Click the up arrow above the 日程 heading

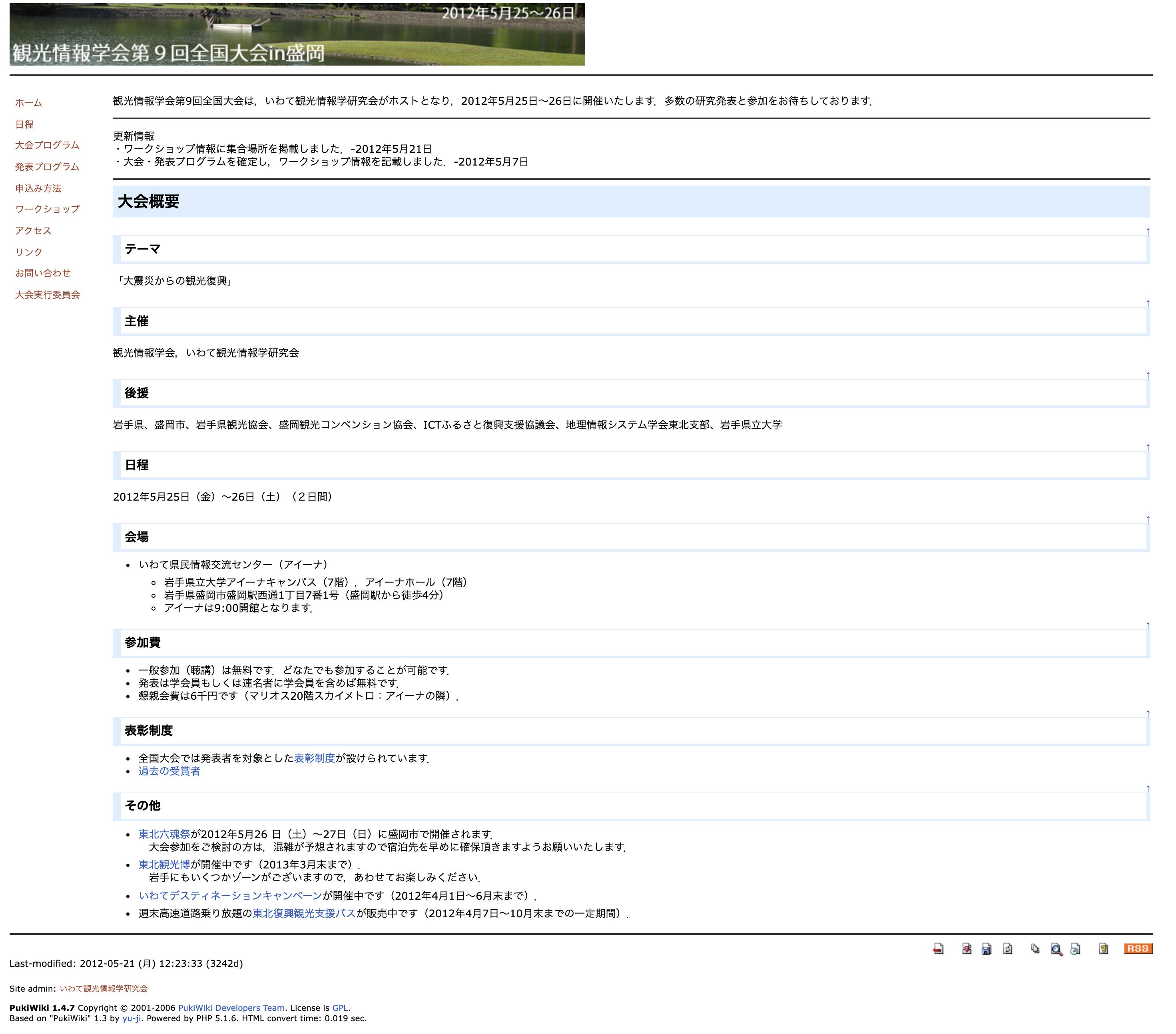[x=1148, y=447]
